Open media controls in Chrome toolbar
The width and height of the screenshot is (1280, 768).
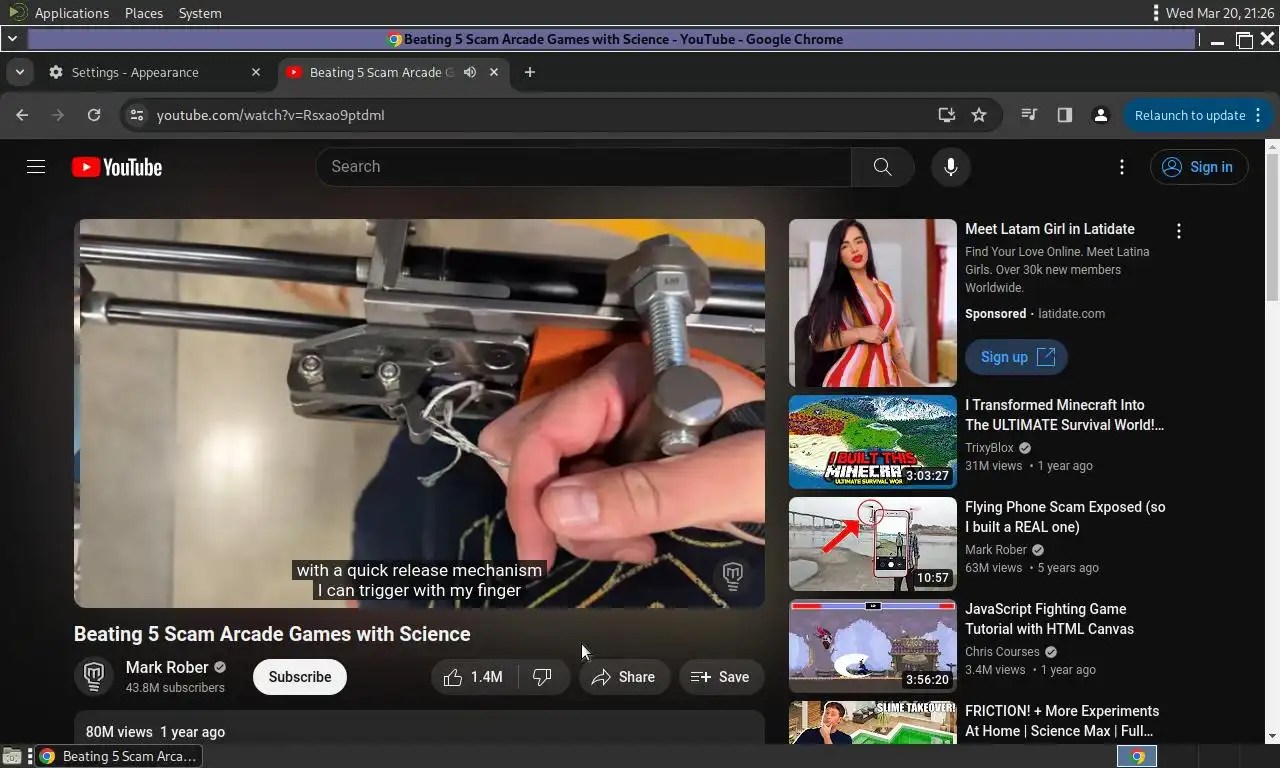1029,115
